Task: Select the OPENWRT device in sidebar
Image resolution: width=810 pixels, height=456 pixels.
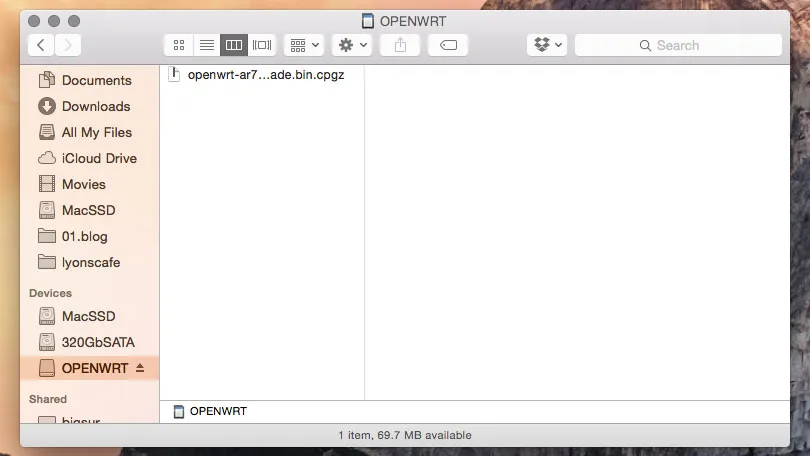Action: [89, 368]
